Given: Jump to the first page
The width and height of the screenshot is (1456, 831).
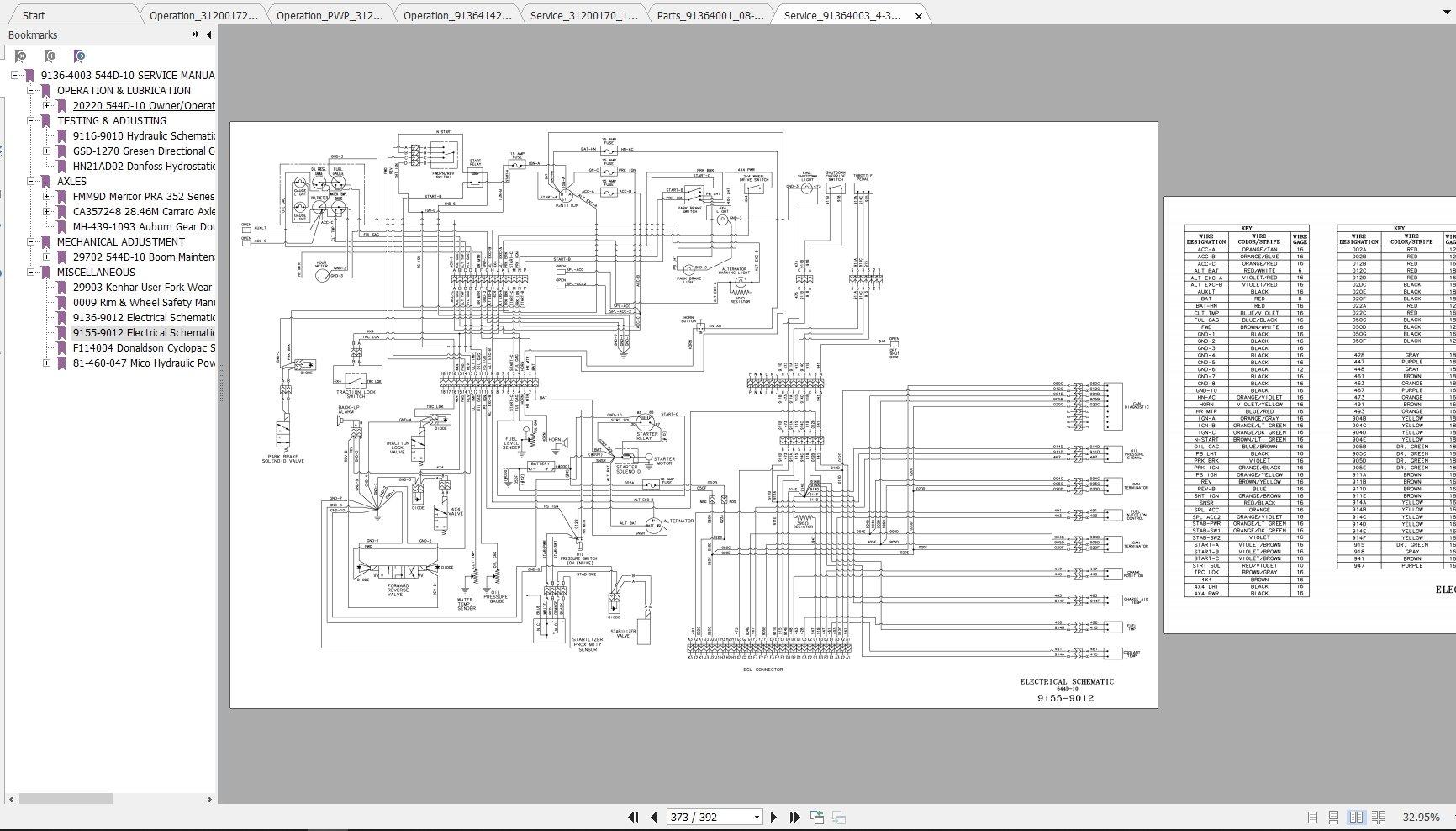Looking at the screenshot, I should 633,817.
